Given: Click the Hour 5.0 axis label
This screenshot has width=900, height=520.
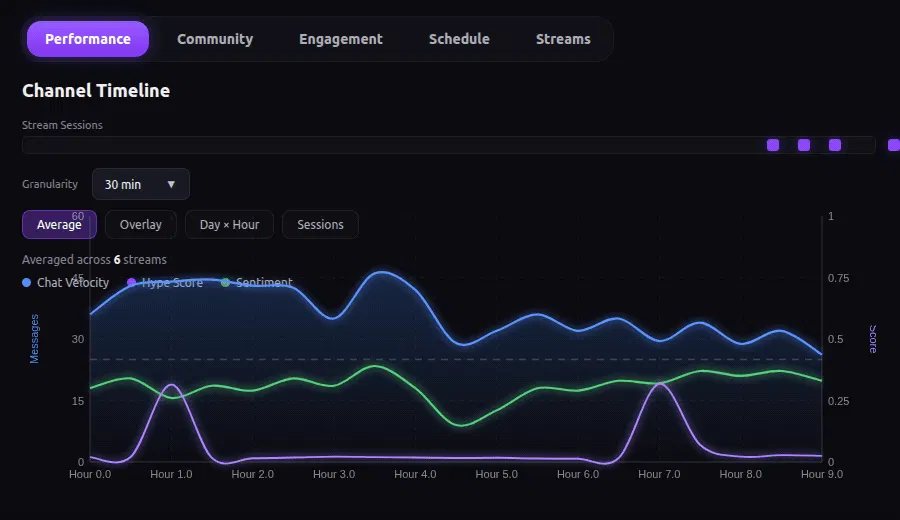Looking at the screenshot, I should 496,474.
